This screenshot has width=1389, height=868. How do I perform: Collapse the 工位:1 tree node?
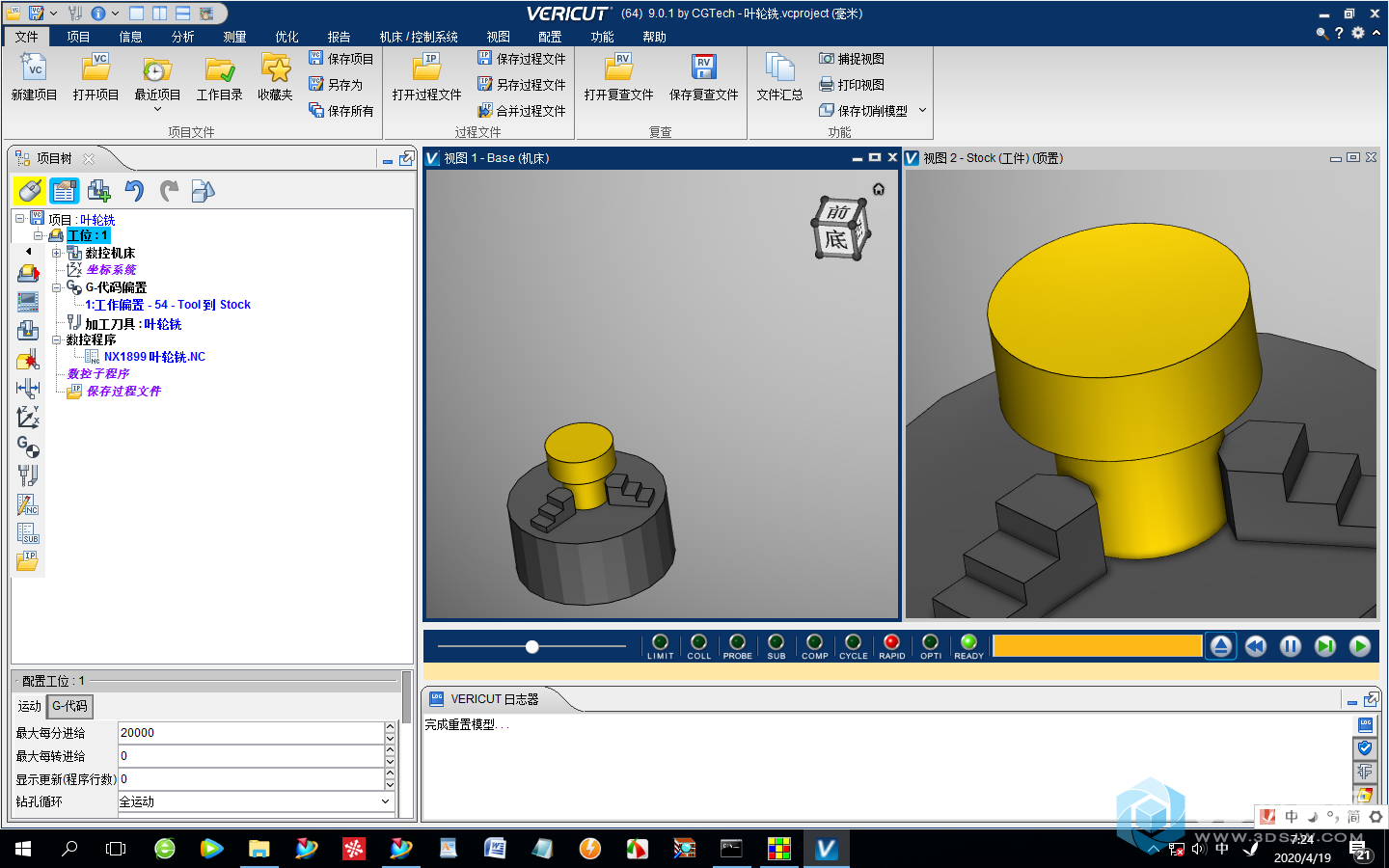pyautogui.click(x=38, y=235)
